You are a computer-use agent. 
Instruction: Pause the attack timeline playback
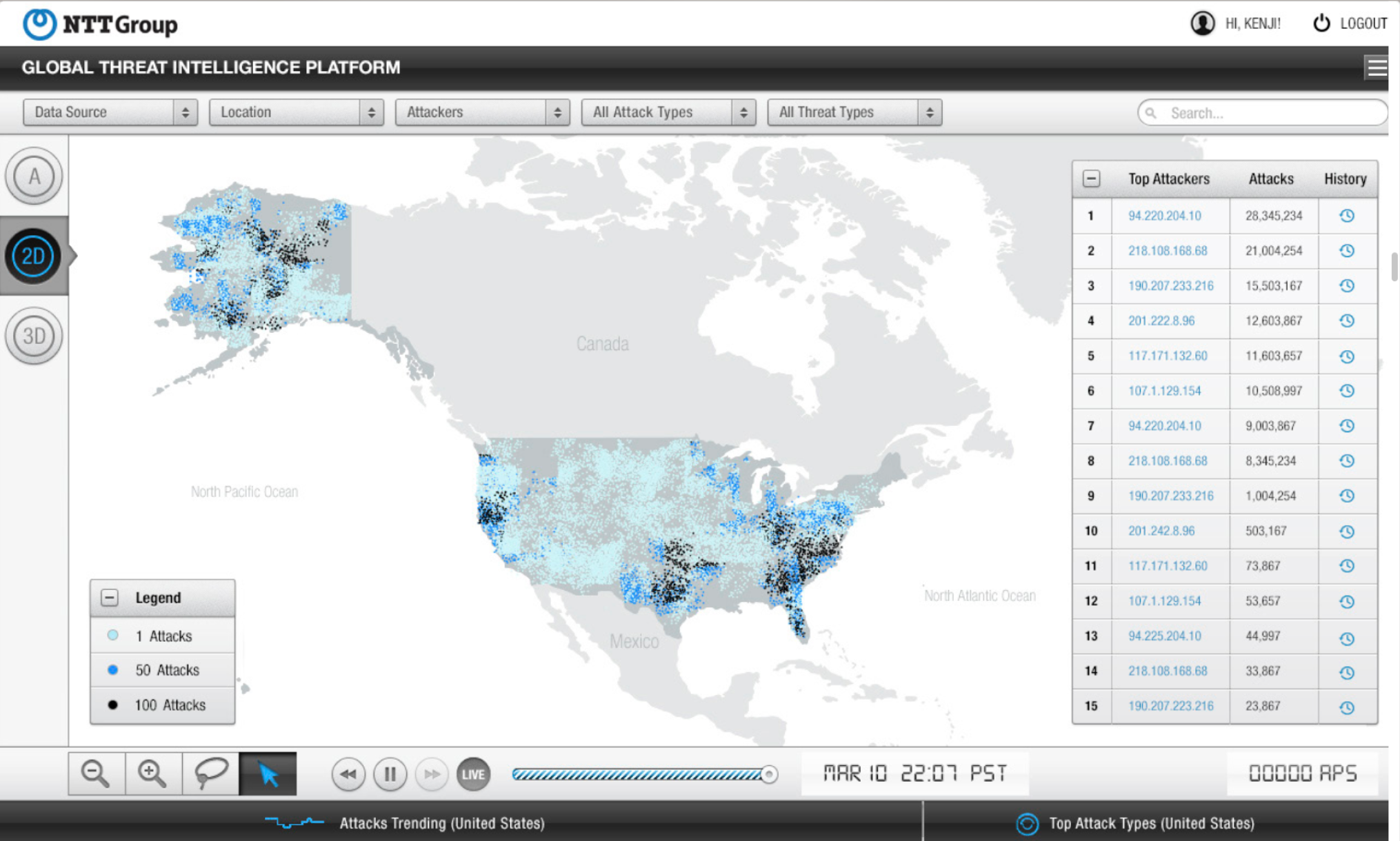click(x=390, y=774)
